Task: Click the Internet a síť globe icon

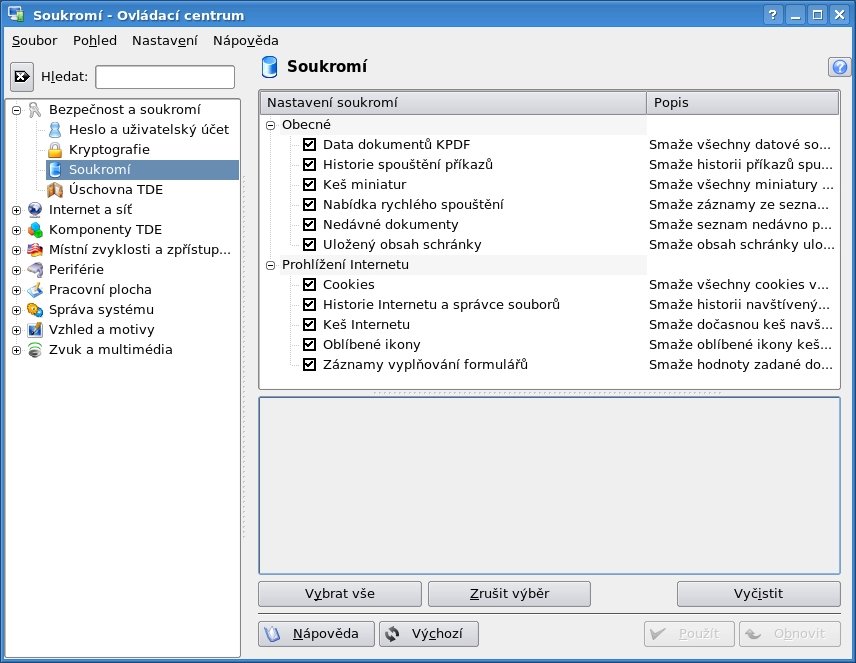Action: (x=35, y=210)
